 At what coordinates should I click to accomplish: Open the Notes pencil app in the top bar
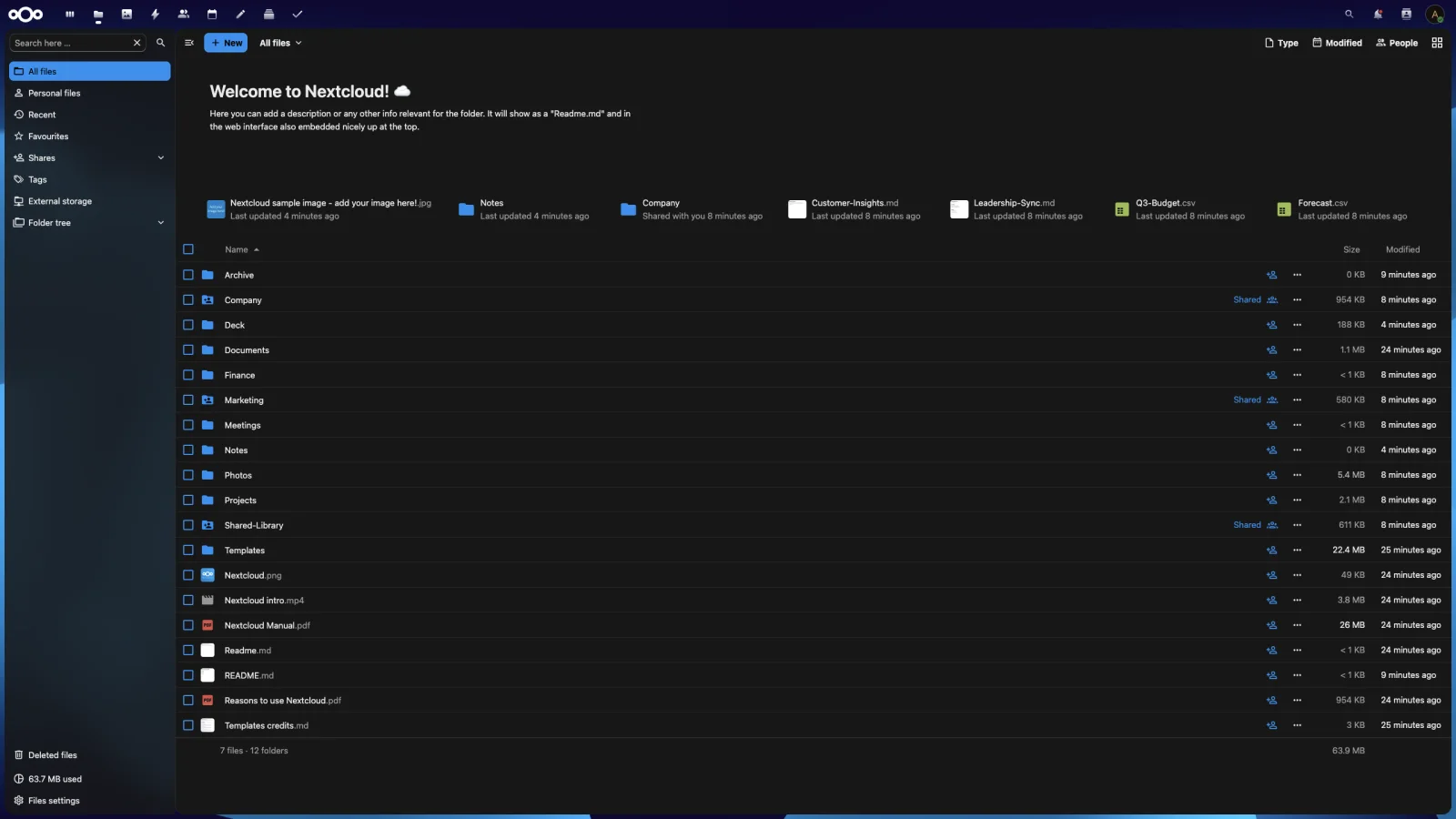tap(240, 14)
